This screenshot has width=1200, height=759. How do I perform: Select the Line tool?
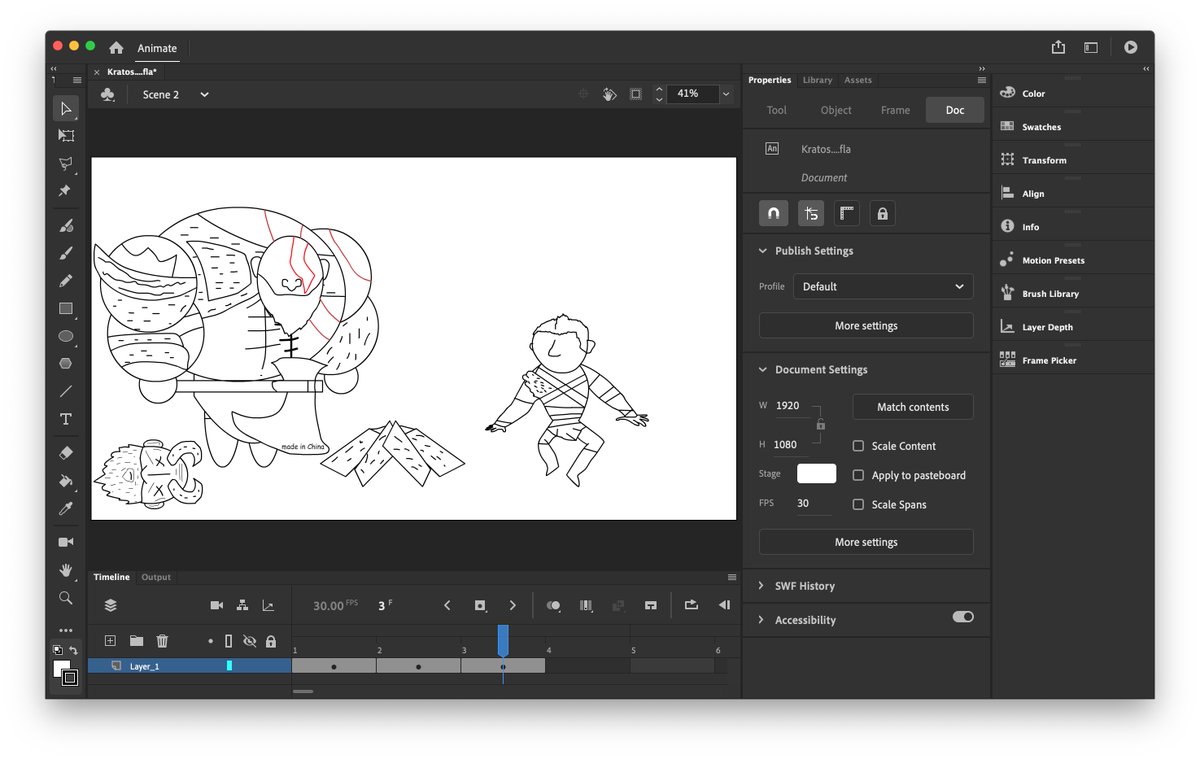[x=66, y=391]
